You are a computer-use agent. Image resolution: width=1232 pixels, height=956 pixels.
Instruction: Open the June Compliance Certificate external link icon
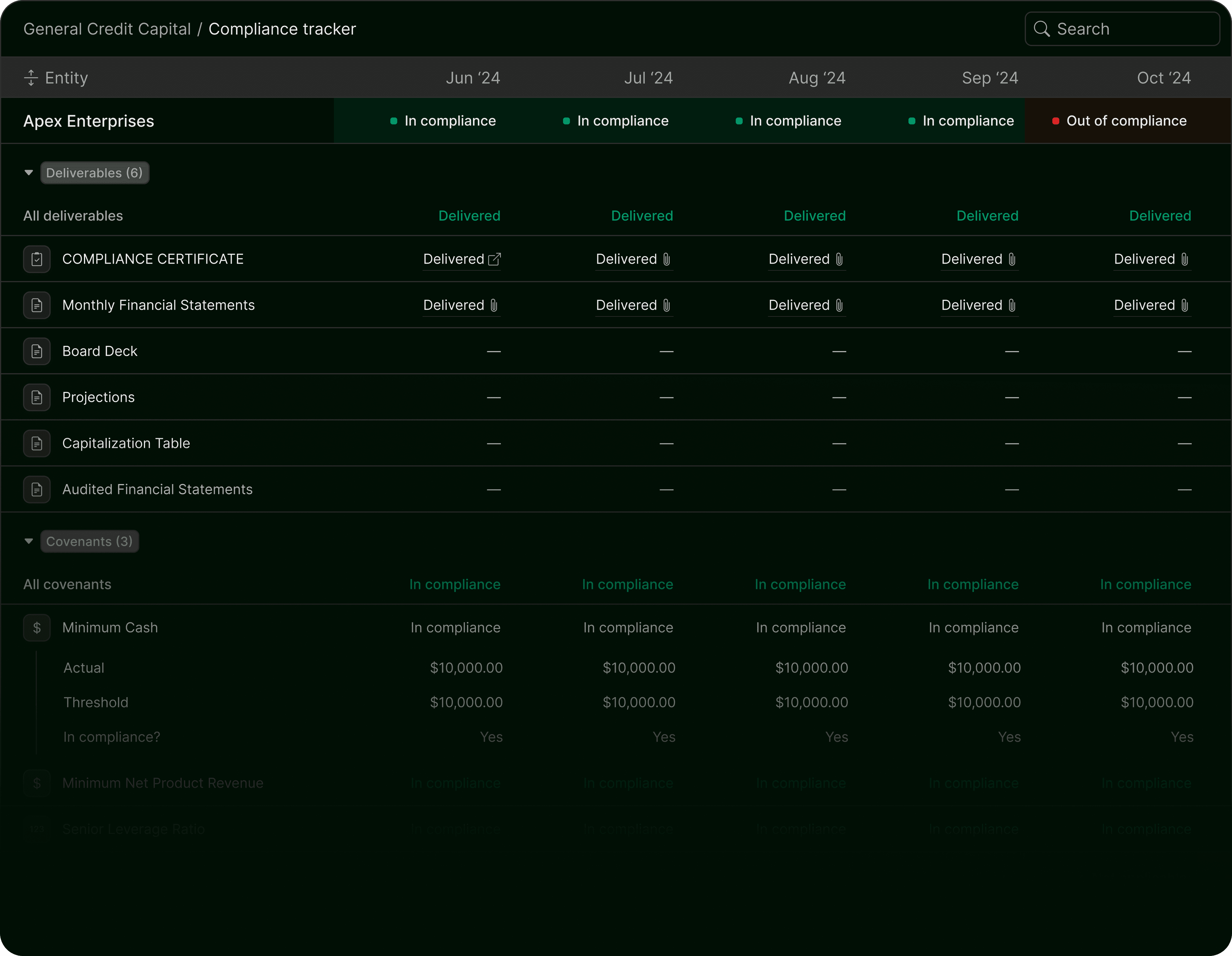494,259
